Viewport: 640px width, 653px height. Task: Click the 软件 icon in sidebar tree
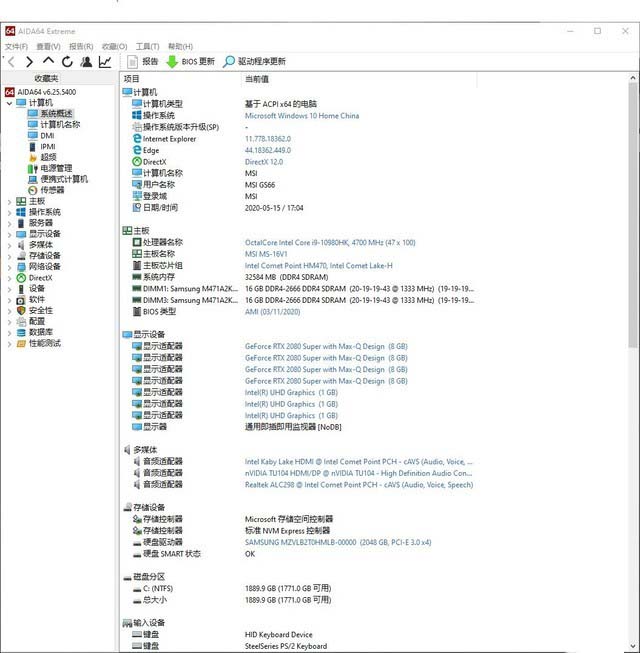[x=21, y=300]
